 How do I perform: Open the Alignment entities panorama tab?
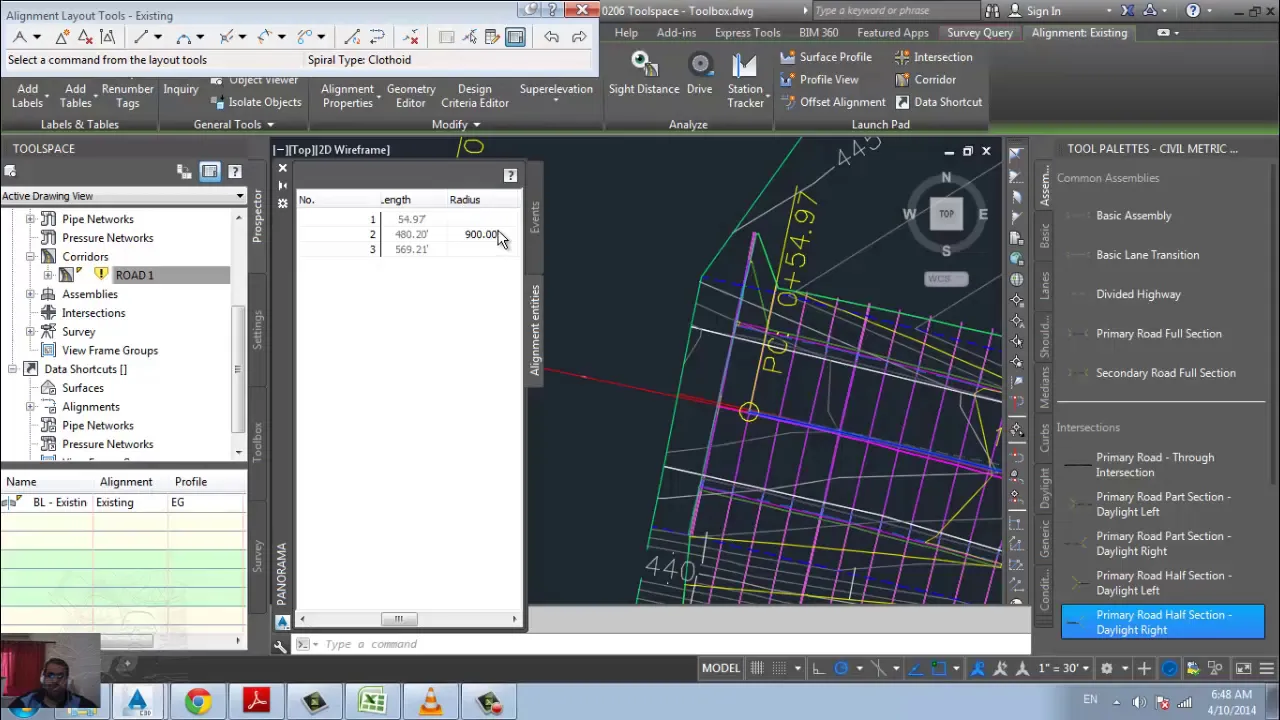coord(535,330)
